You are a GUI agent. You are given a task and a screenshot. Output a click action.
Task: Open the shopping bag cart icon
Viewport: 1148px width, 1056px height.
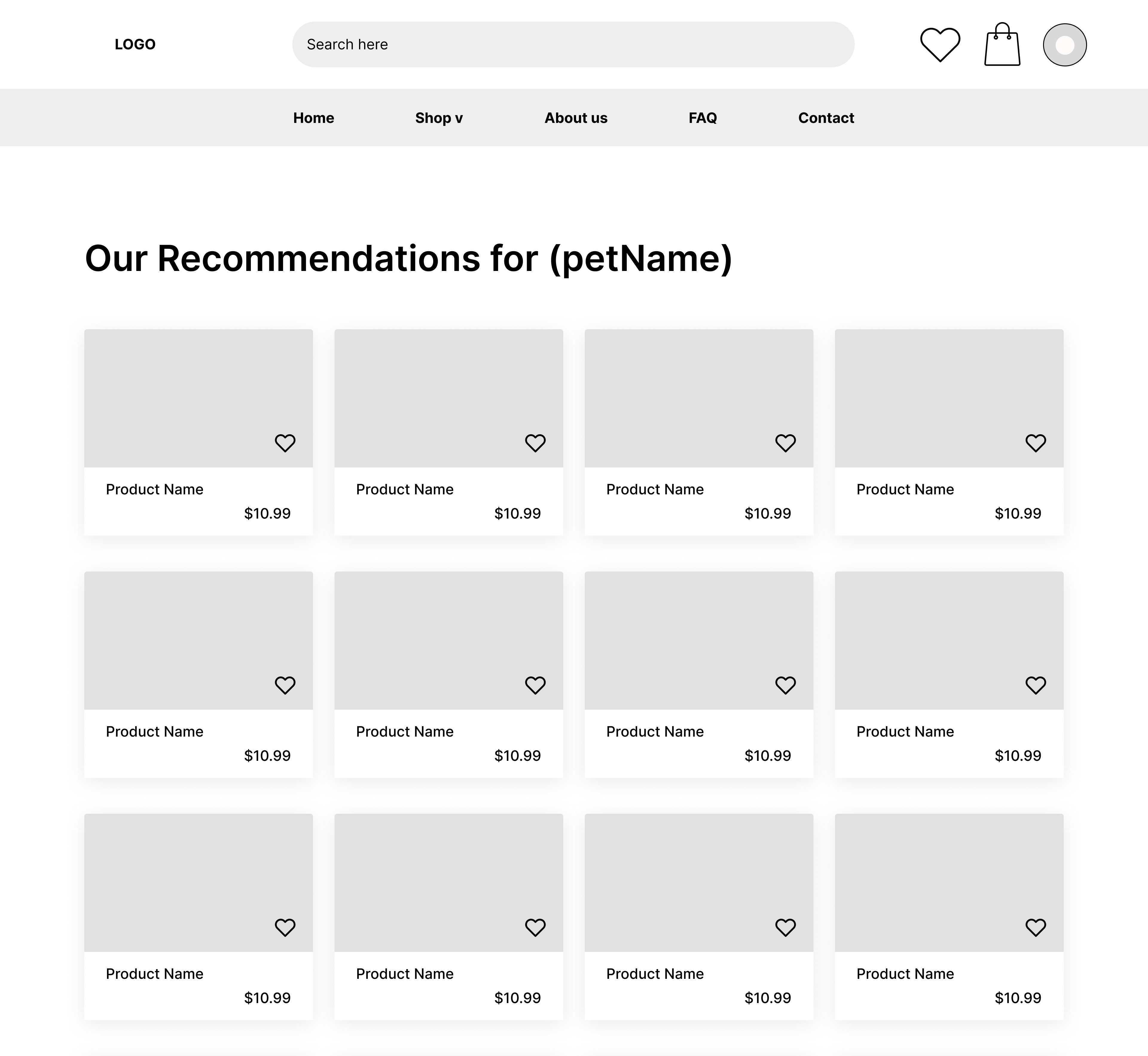click(1002, 45)
